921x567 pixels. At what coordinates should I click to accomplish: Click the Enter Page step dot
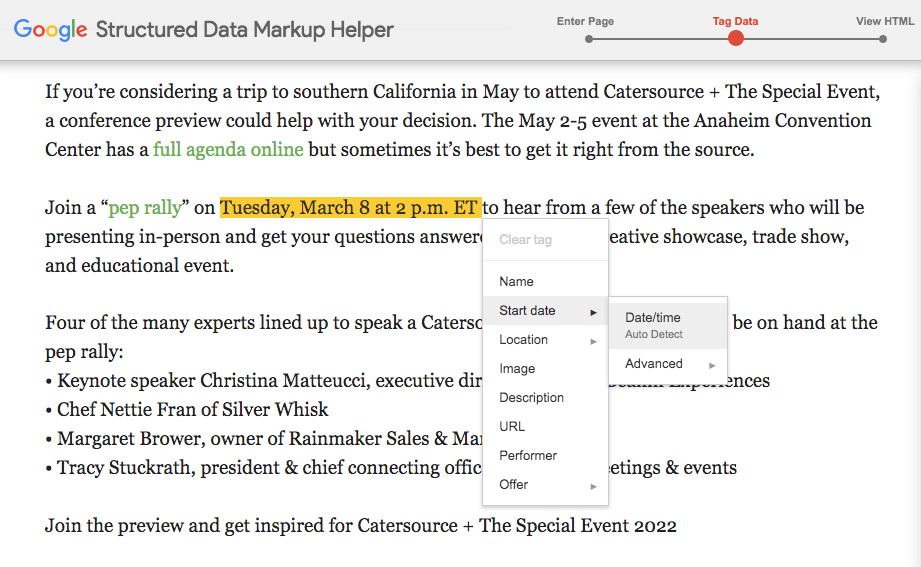tap(589, 39)
